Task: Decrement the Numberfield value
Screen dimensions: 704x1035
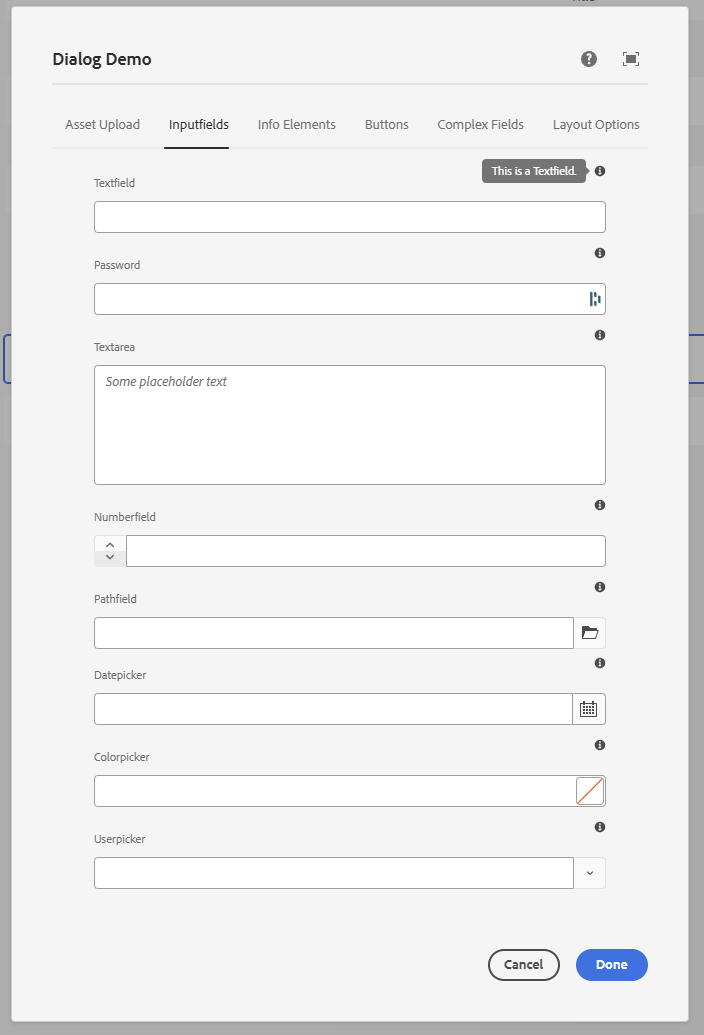Action: (x=109, y=558)
